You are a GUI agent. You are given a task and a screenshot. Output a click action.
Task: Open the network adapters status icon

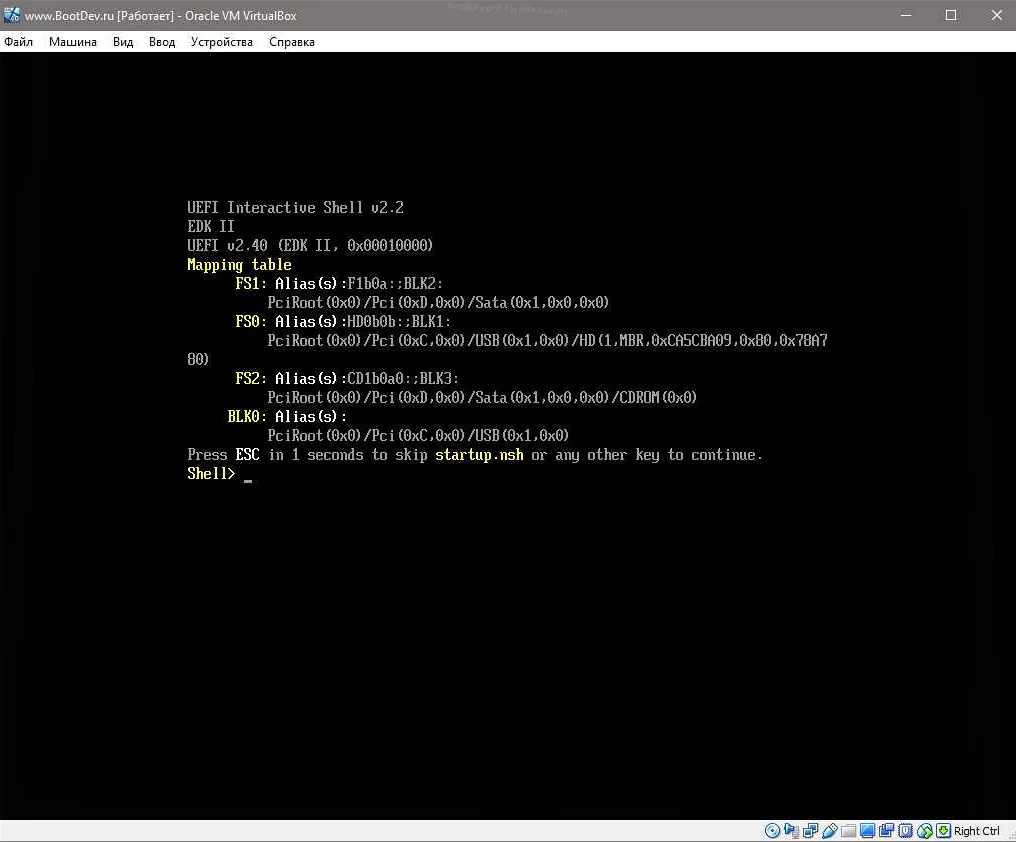pyautogui.click(x=809, y=830)
